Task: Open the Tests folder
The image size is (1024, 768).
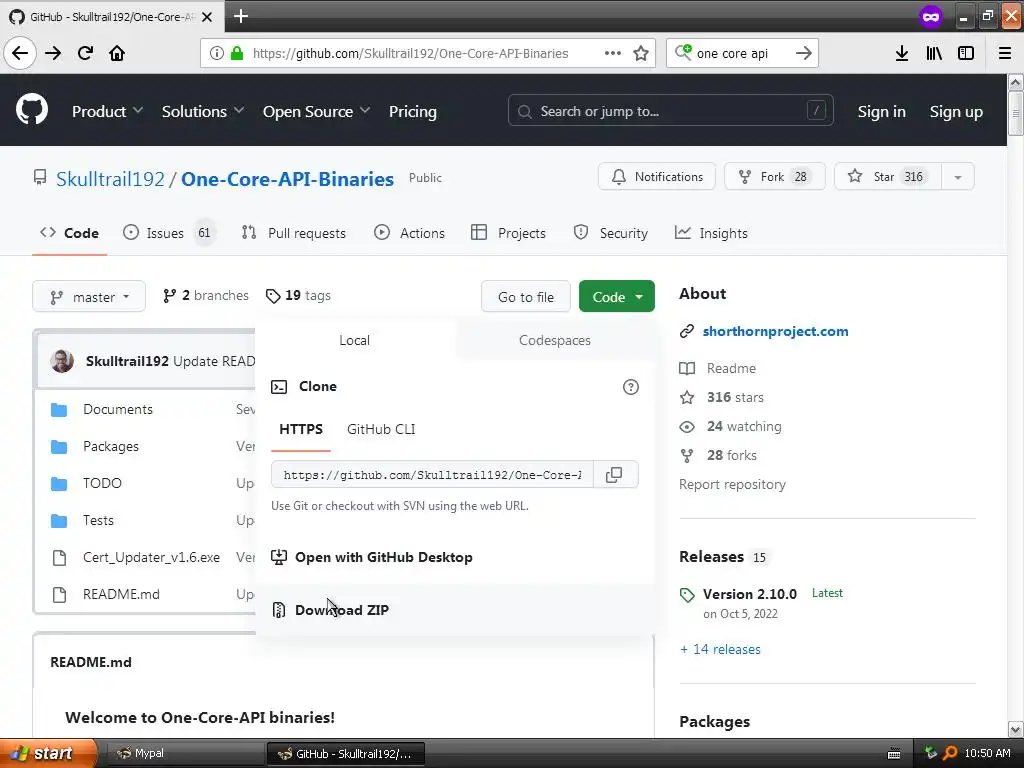Action: coord(98,520)
